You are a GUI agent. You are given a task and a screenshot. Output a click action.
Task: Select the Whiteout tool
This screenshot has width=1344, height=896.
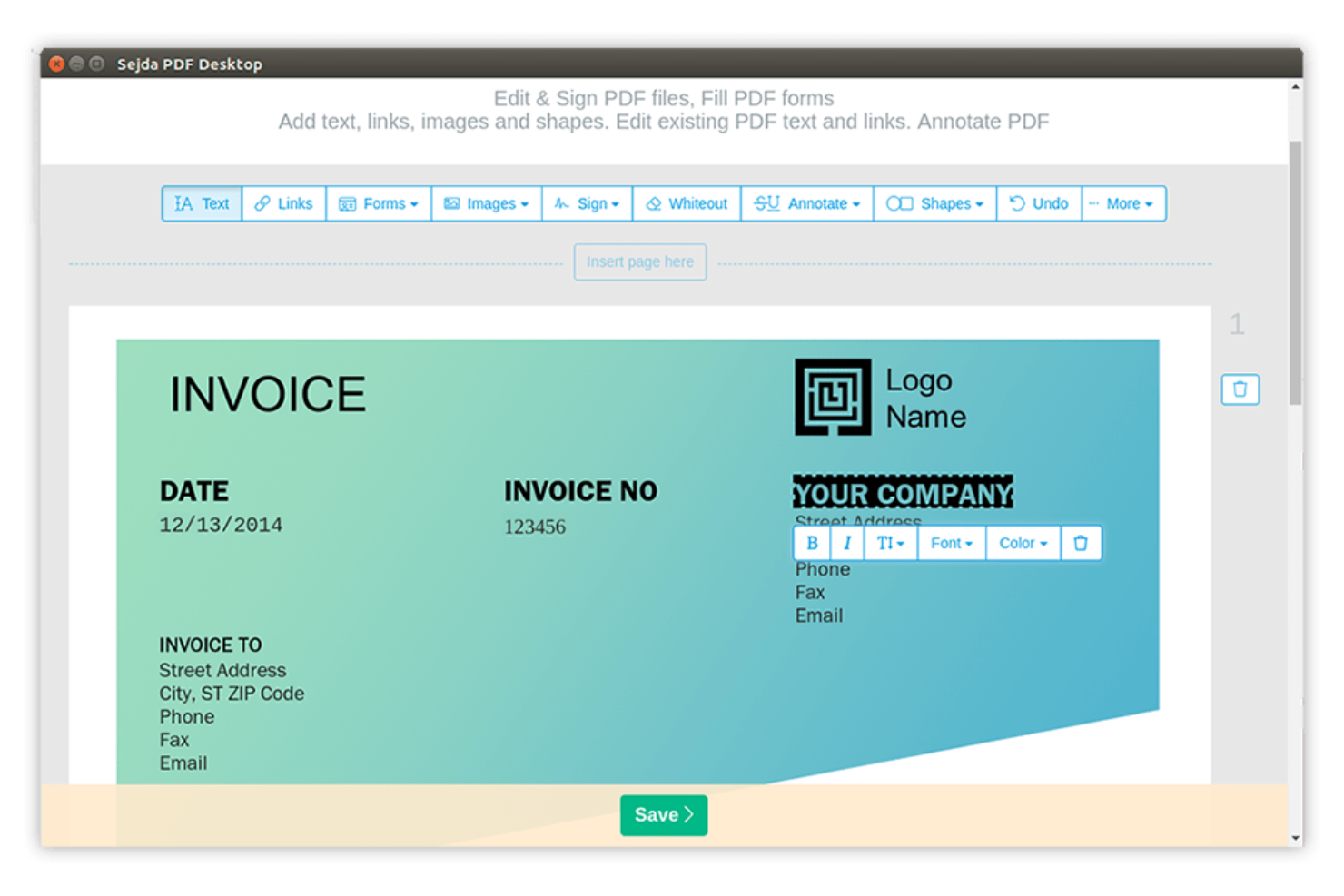pyautogui.click(x=686, y=203)
